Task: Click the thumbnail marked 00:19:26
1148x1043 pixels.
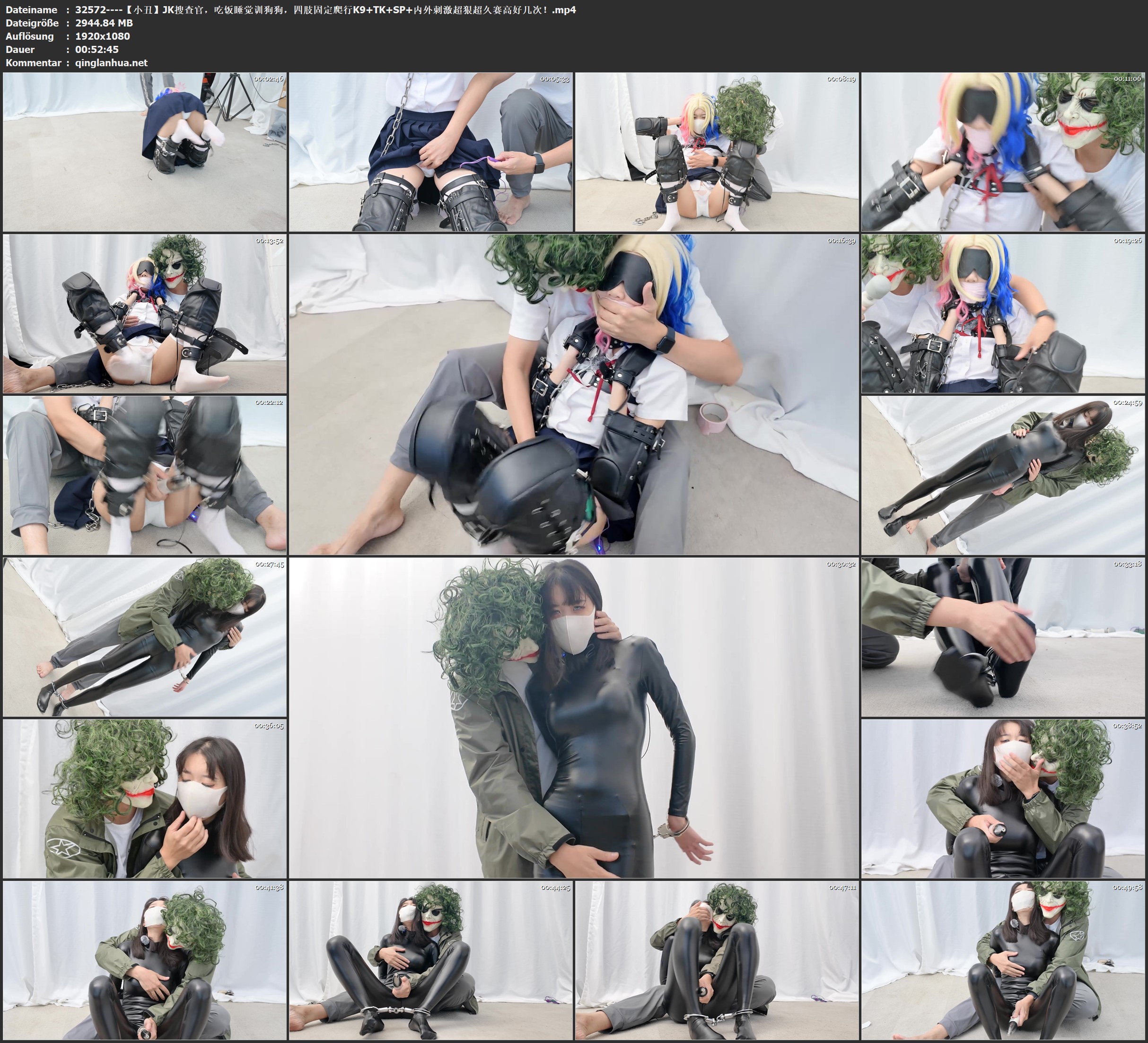Action: coord(1003,313)
